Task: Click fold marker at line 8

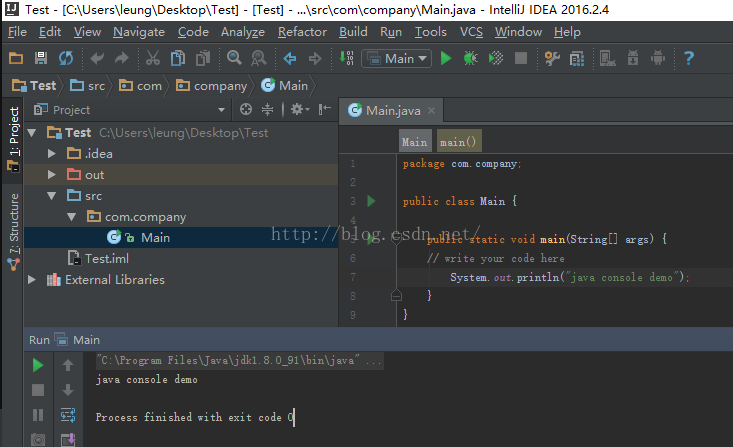Action: click(396, 296)
